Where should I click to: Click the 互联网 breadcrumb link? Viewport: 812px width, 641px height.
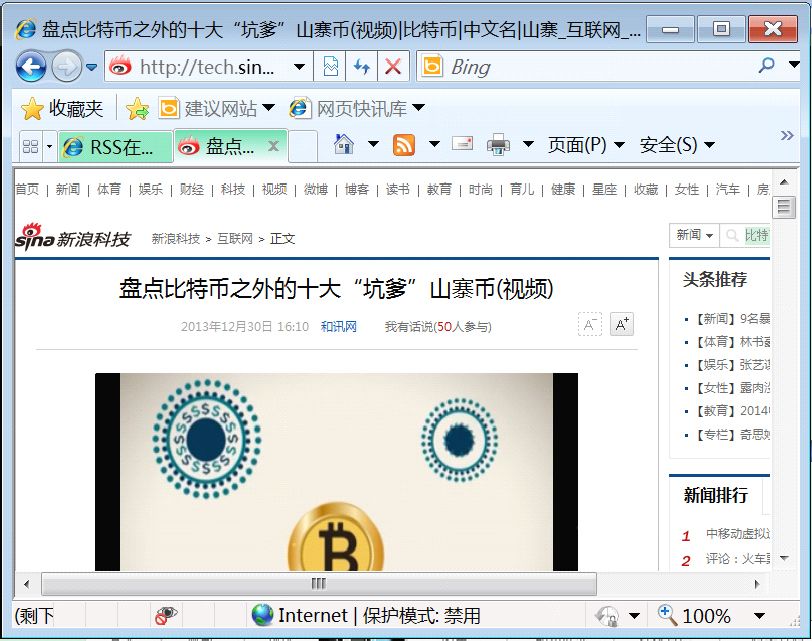point(235,239)
